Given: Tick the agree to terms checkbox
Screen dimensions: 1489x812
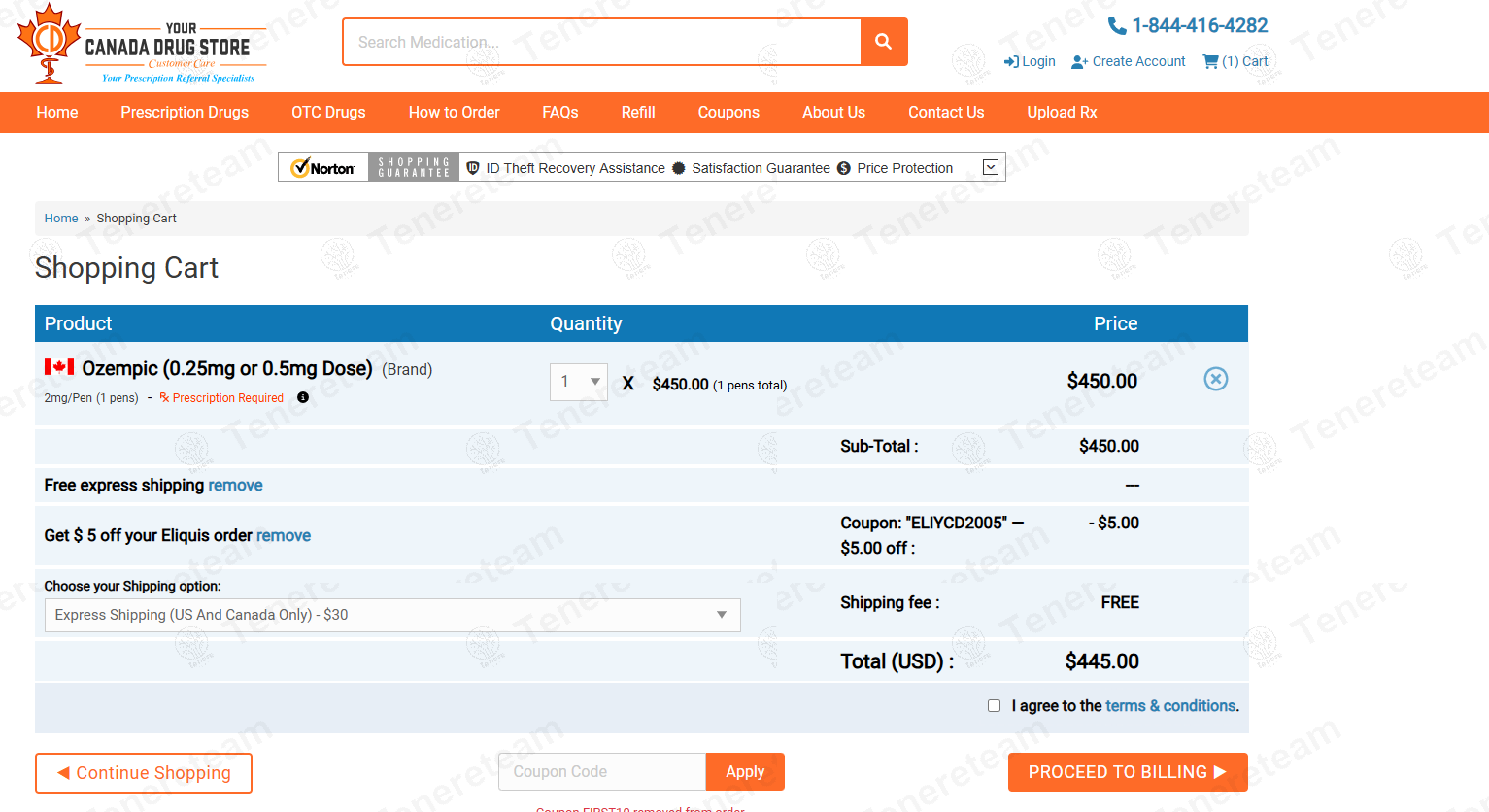Looking at the screenshot, I should click(994, 706).
